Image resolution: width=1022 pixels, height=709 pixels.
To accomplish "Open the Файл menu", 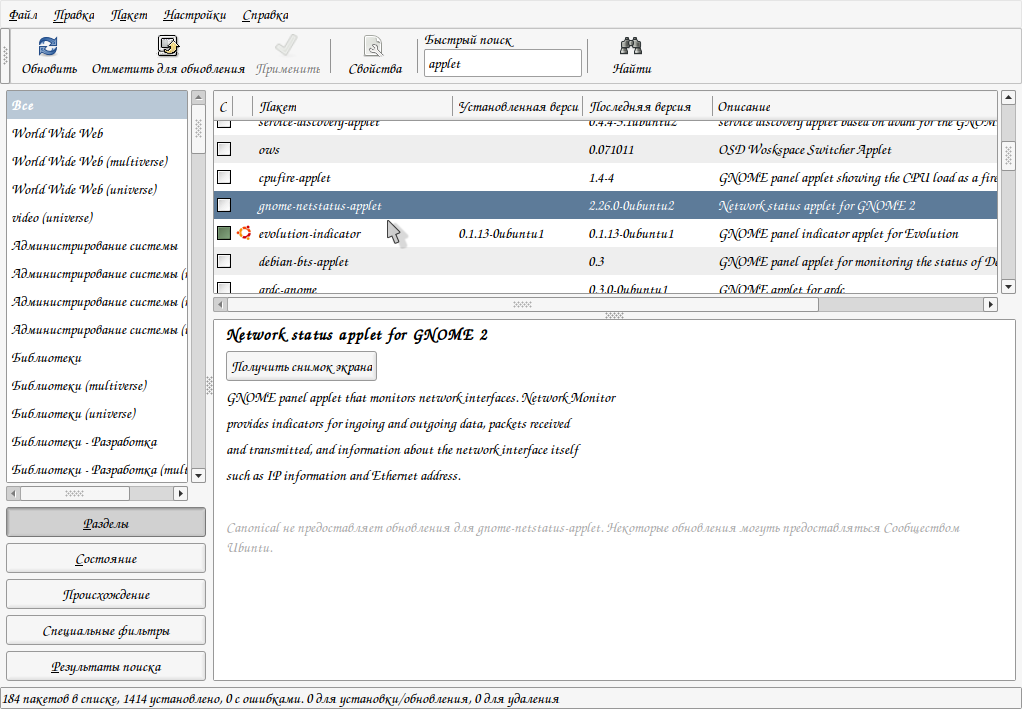I will tap(23, 15).
